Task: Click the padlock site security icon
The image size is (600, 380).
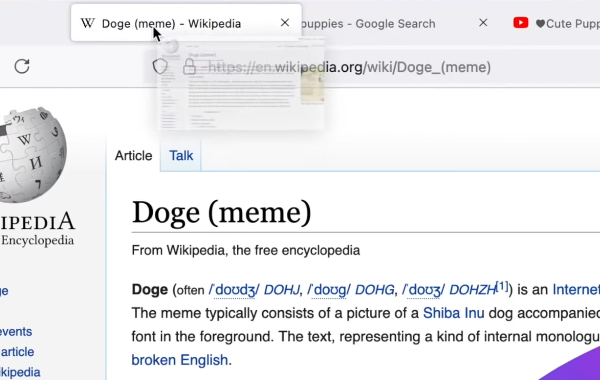Action: [189, 67]
